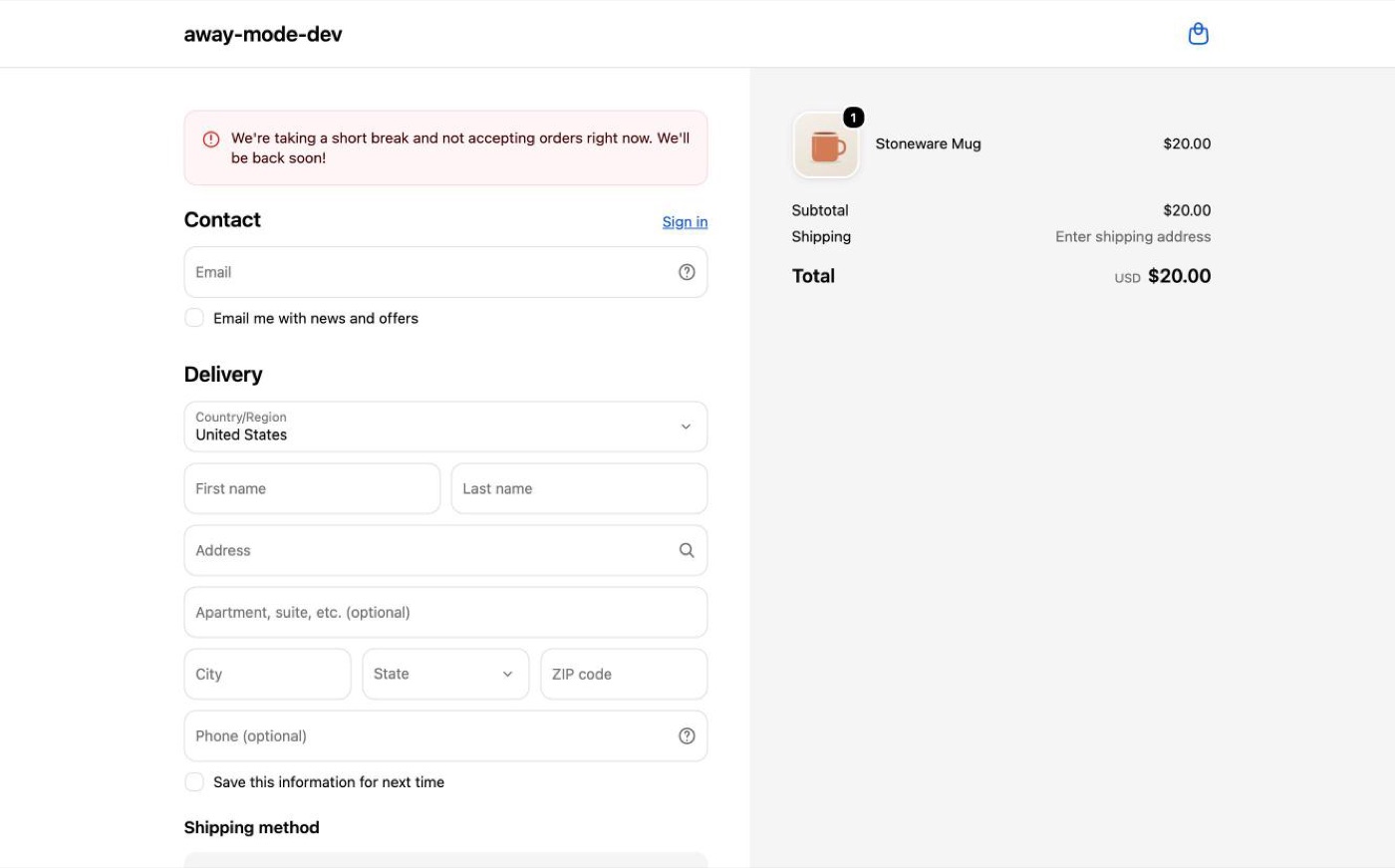The image size is (1395, 868).
Task: Click the Subtotal label
Action: [x=820, y=210]
